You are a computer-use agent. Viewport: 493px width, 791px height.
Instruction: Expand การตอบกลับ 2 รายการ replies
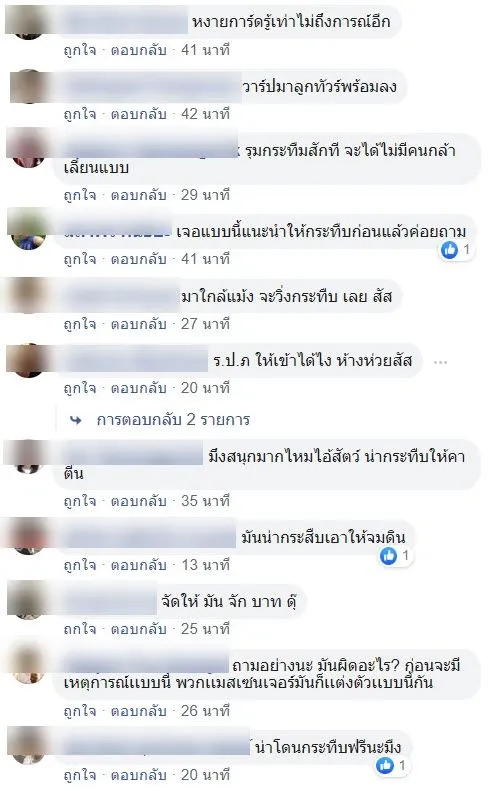click(173, 420)
